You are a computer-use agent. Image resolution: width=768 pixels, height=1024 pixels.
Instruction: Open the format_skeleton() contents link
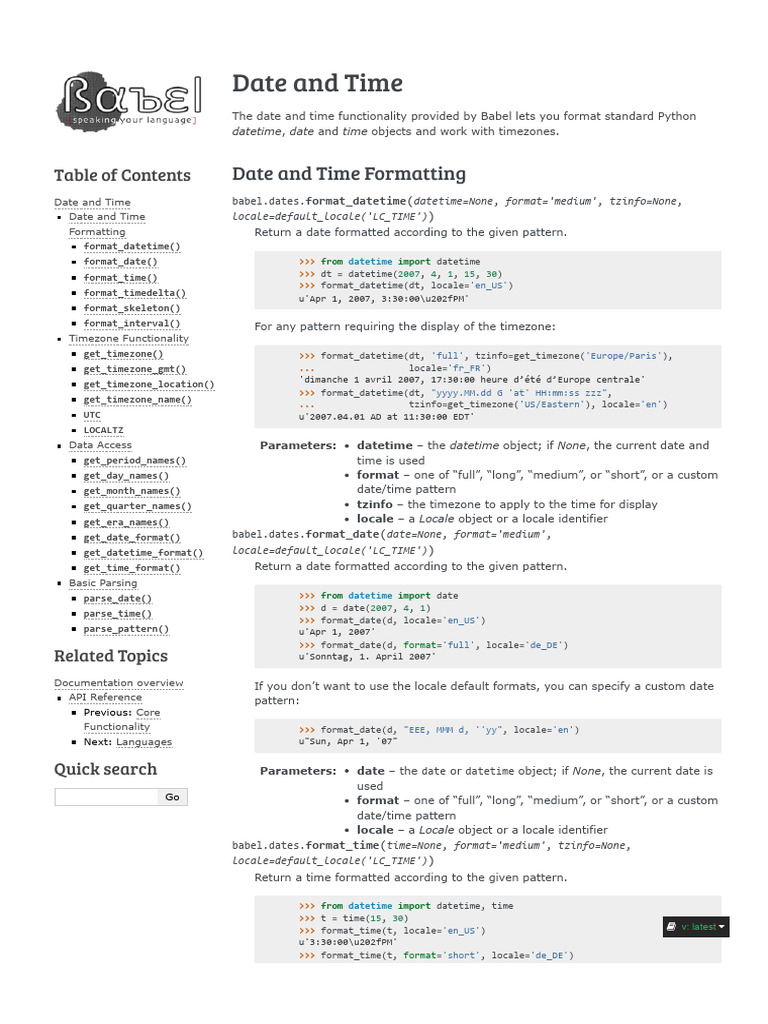[132, 308]
